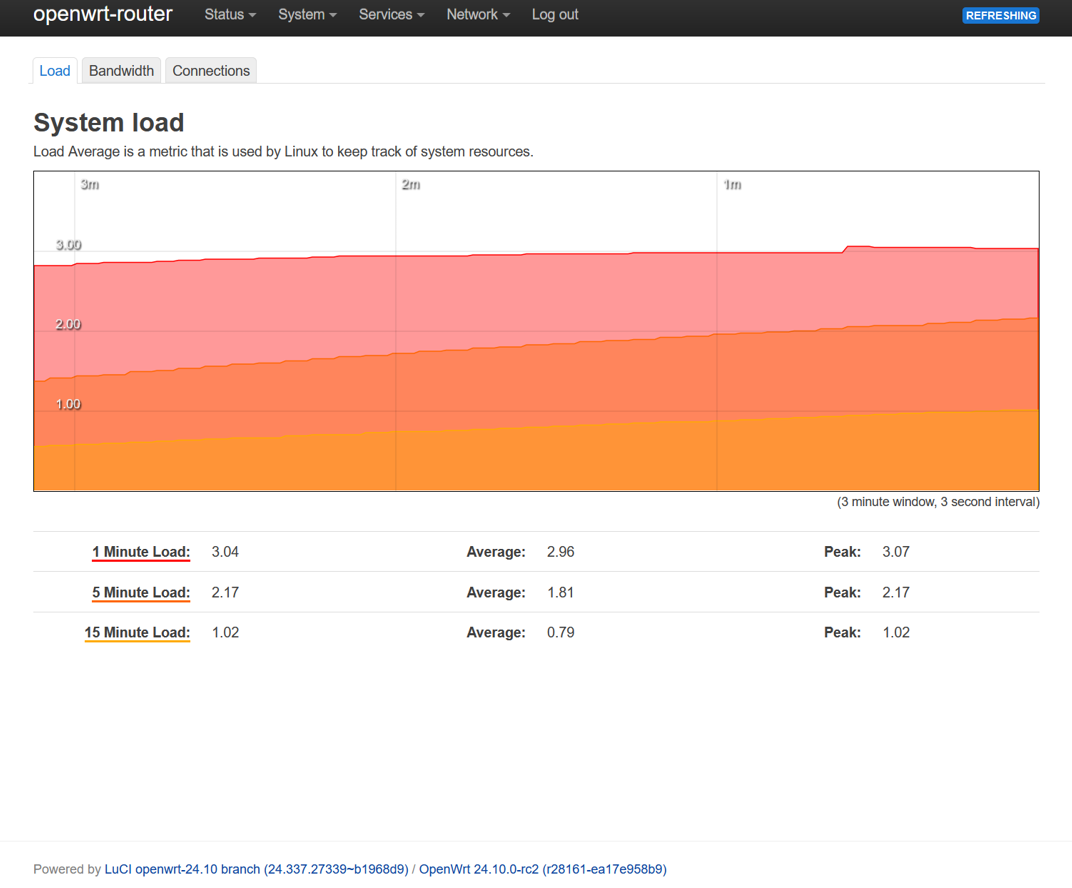Expand the Network menu
The image size is (1072, 888).
(x=477, y=15)
